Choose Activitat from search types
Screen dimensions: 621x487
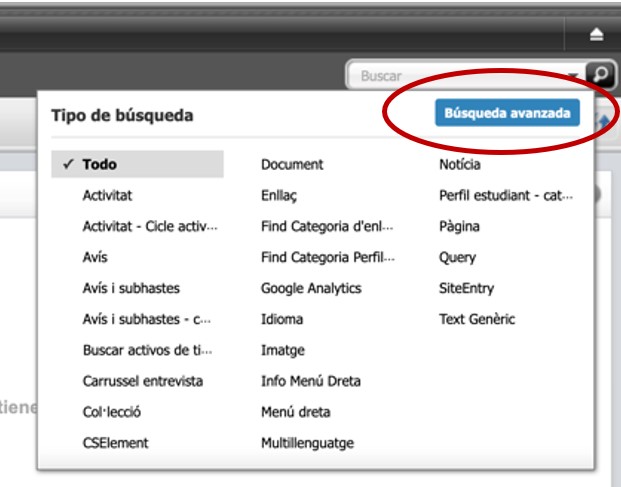[107, 196]
